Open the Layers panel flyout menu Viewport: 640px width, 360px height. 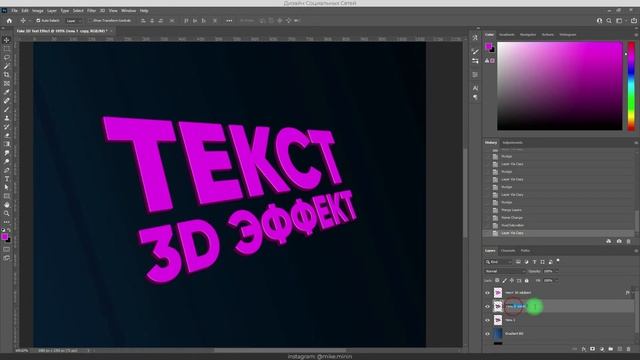636,251
